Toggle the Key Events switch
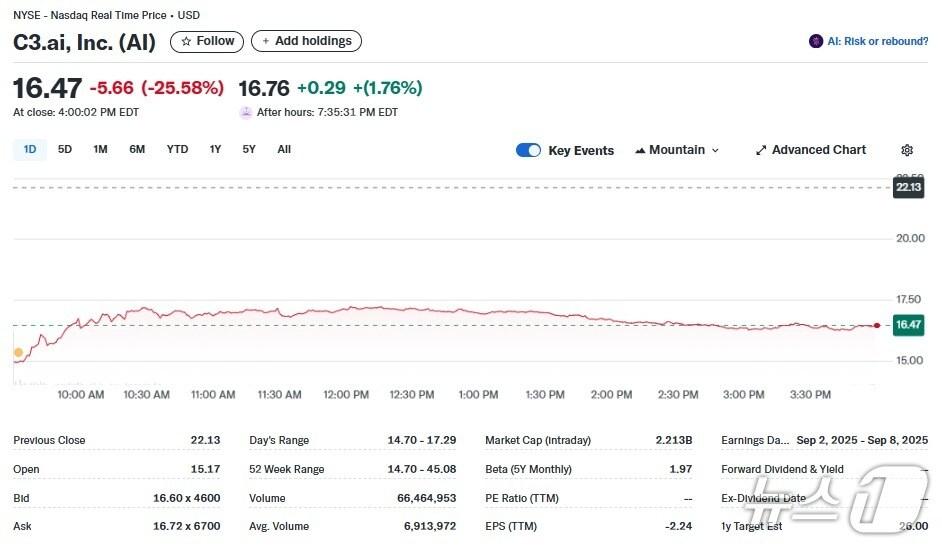Viewport: 942px width, 547px height. 528,150
